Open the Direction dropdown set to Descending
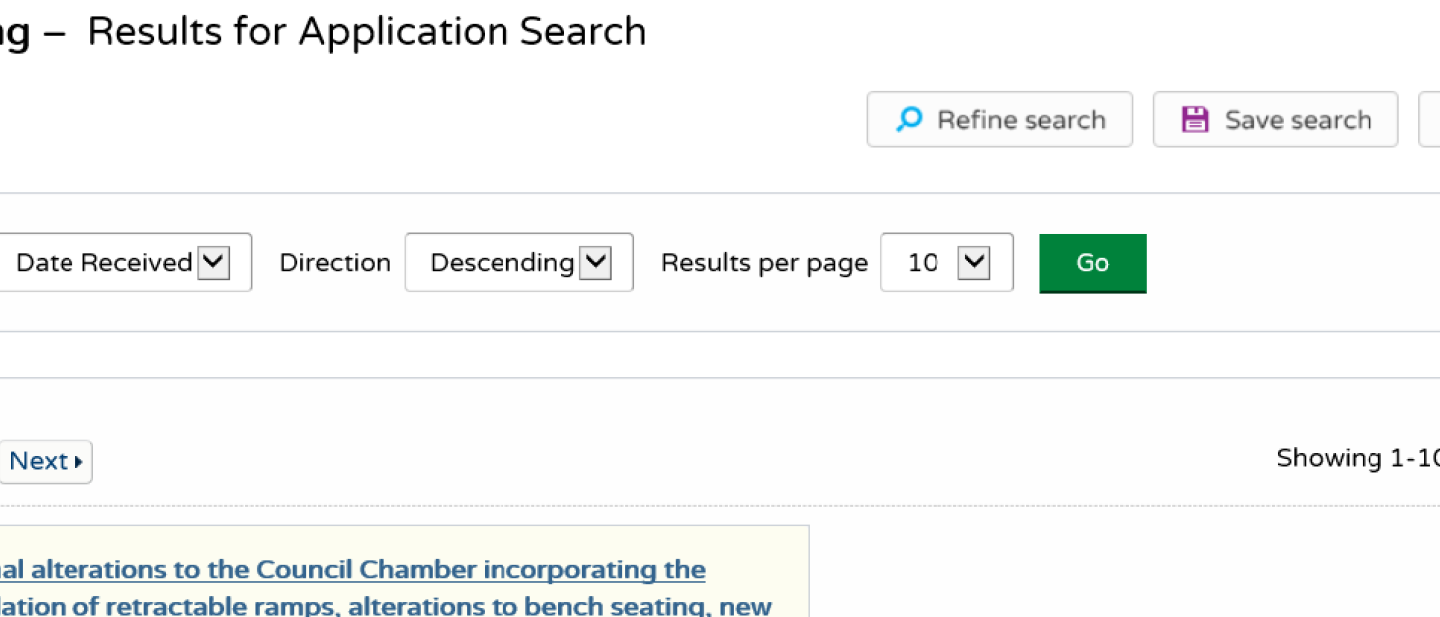 518,262
